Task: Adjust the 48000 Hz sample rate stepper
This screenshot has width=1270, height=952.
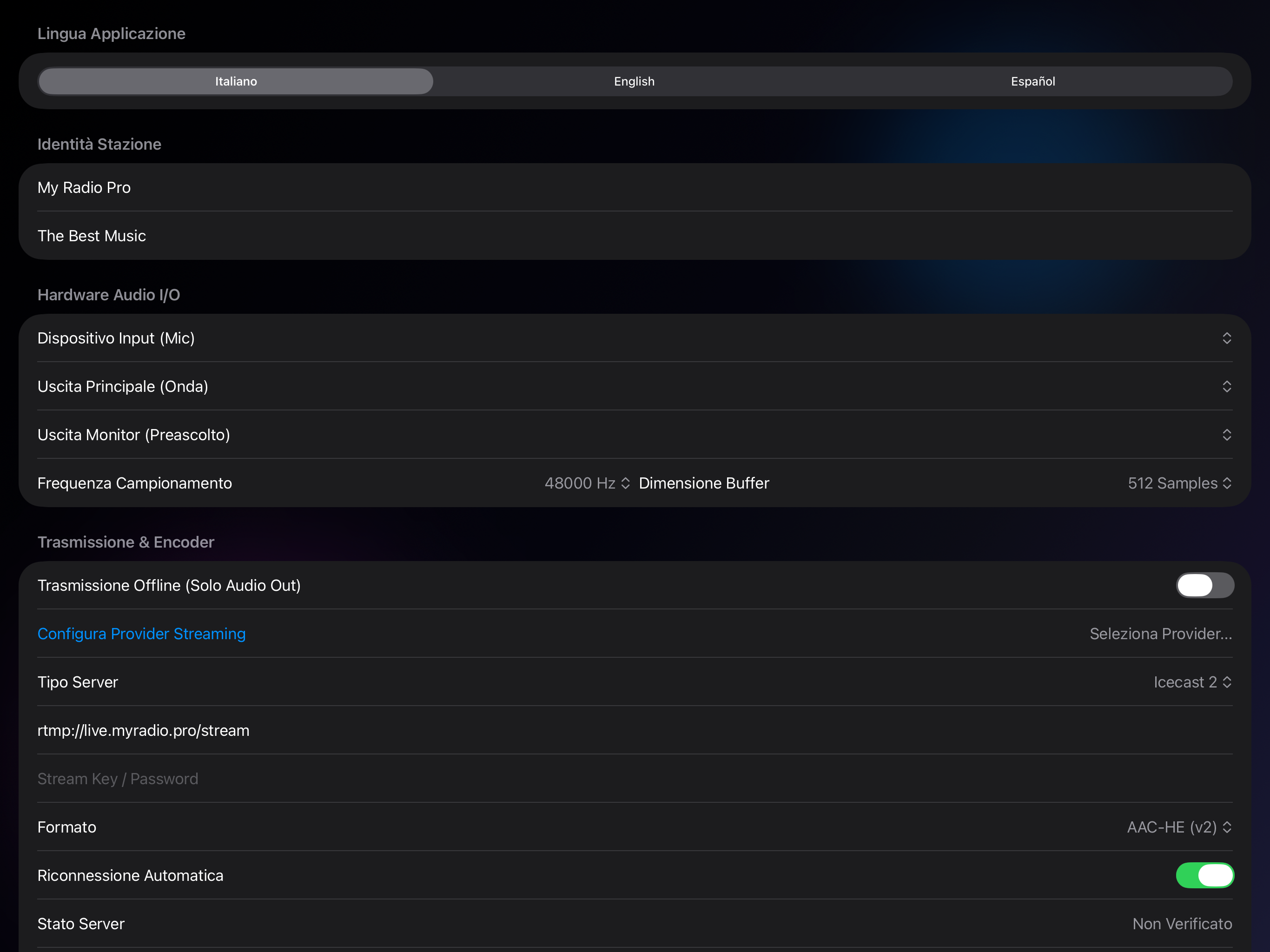Action: point(625,483)
